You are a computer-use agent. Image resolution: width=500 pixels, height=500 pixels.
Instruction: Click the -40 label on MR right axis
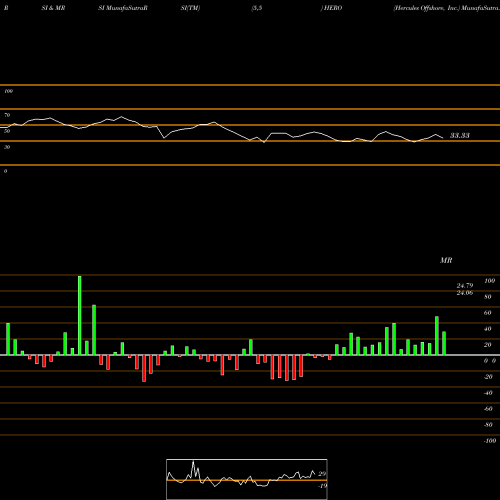[x=488, y=393]
